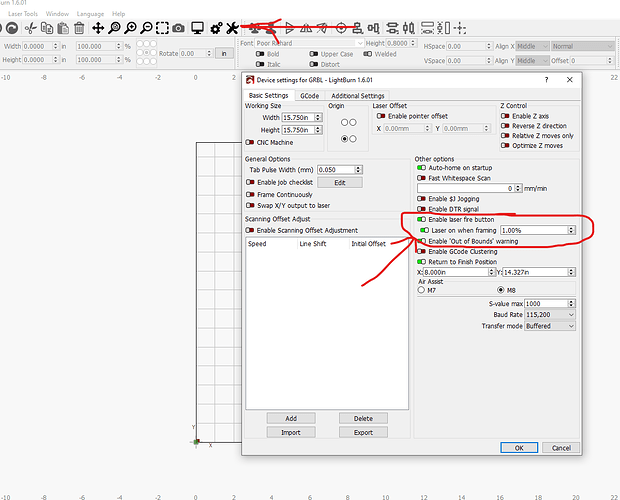Open Device Settings wrench and screwdriver icon
The height and width of the screenshot is (500, 620).
tap(232, 28)
